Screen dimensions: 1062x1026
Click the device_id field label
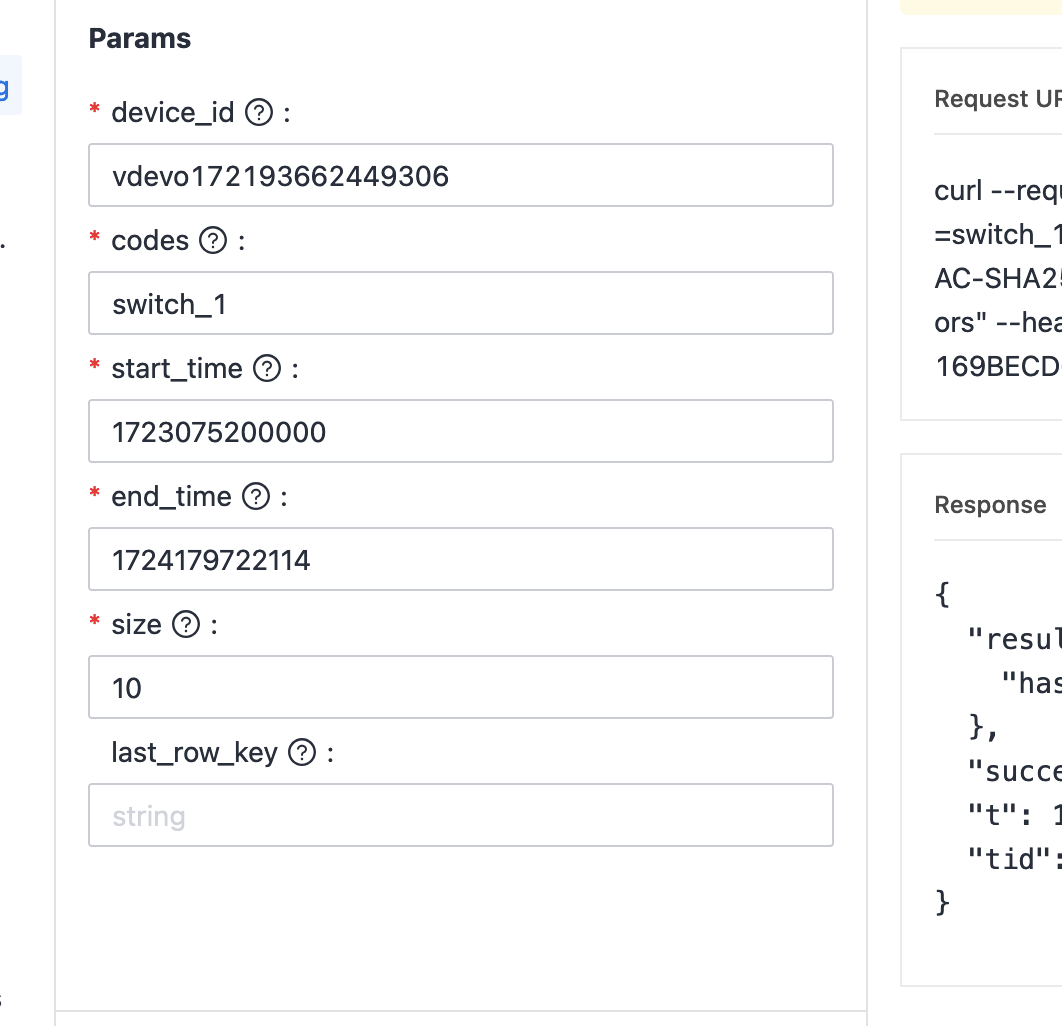coord(172,113)
